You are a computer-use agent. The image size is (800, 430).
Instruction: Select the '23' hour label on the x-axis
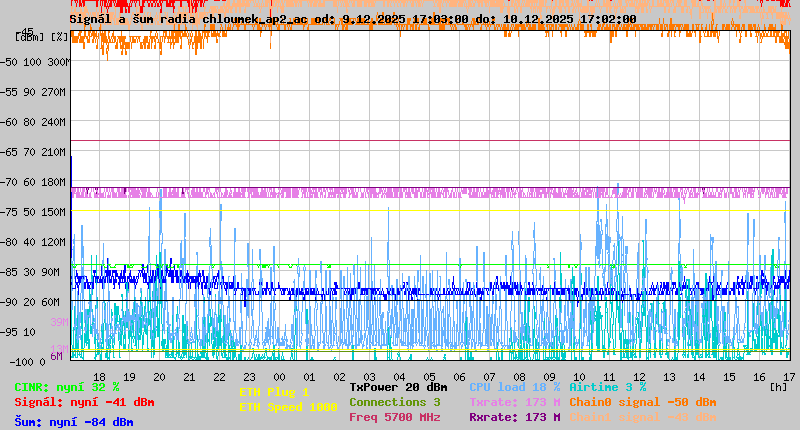249,377
